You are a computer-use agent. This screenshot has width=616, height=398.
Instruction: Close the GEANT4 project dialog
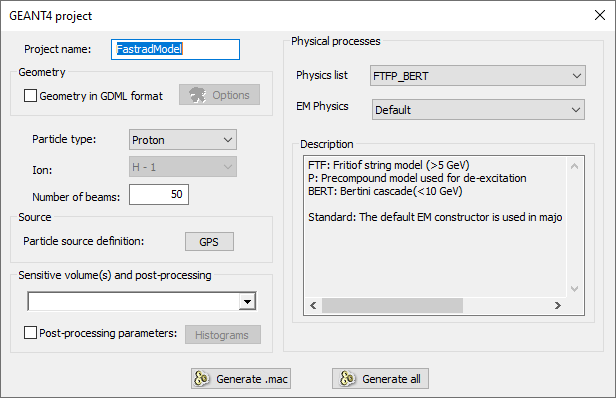[600, 15]
